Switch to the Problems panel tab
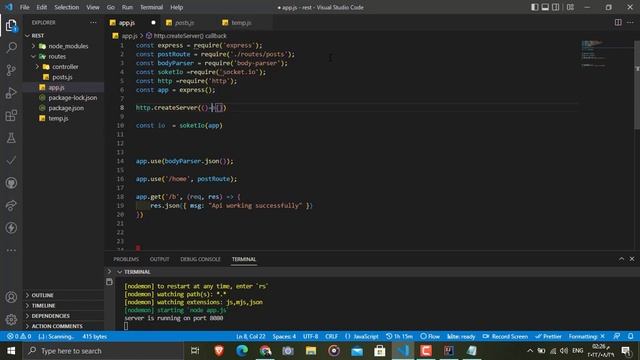This screenshot has width=640, height=360. [126, 259]
